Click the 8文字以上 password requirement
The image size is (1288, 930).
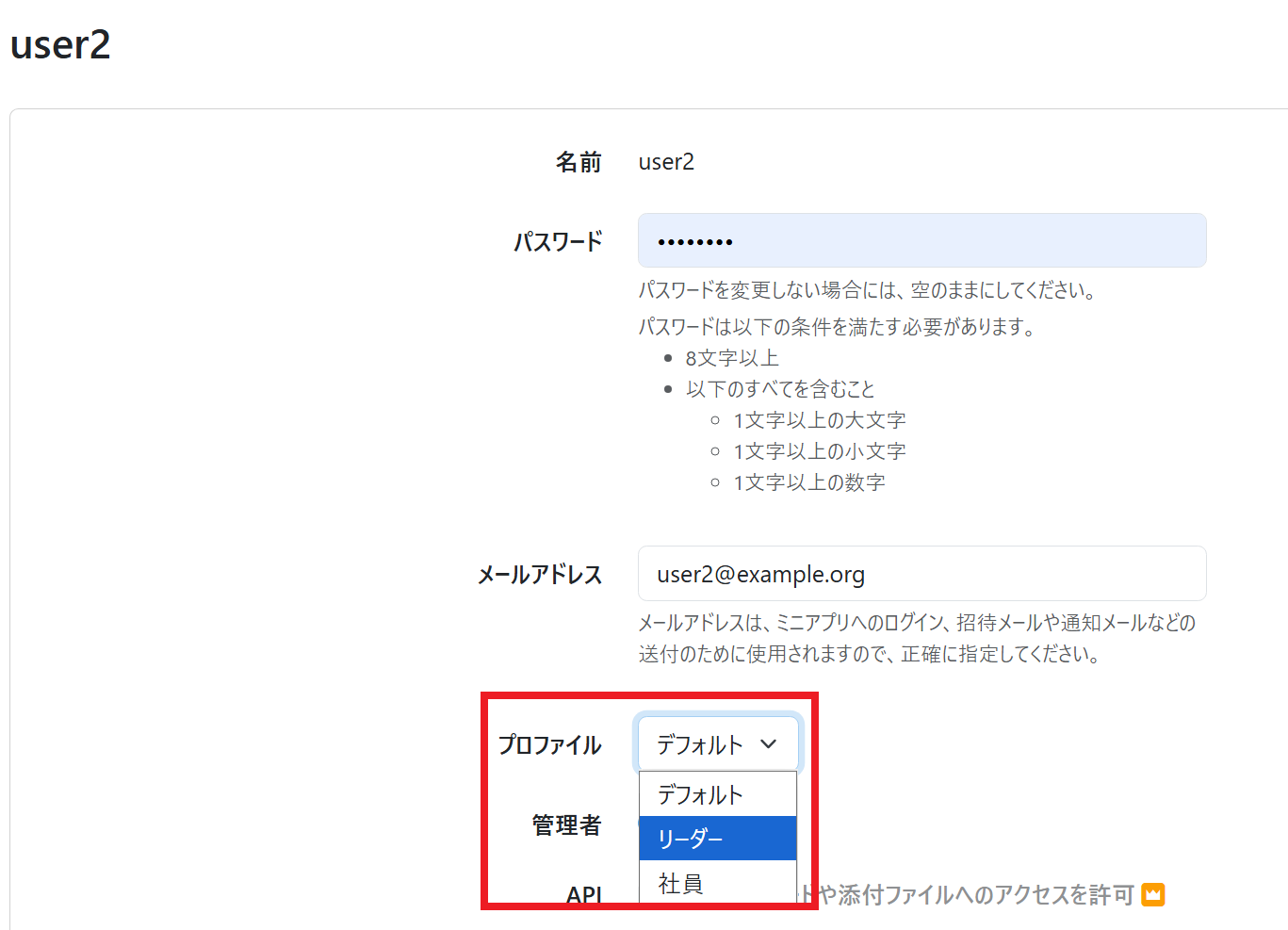[x=732, y=358]
